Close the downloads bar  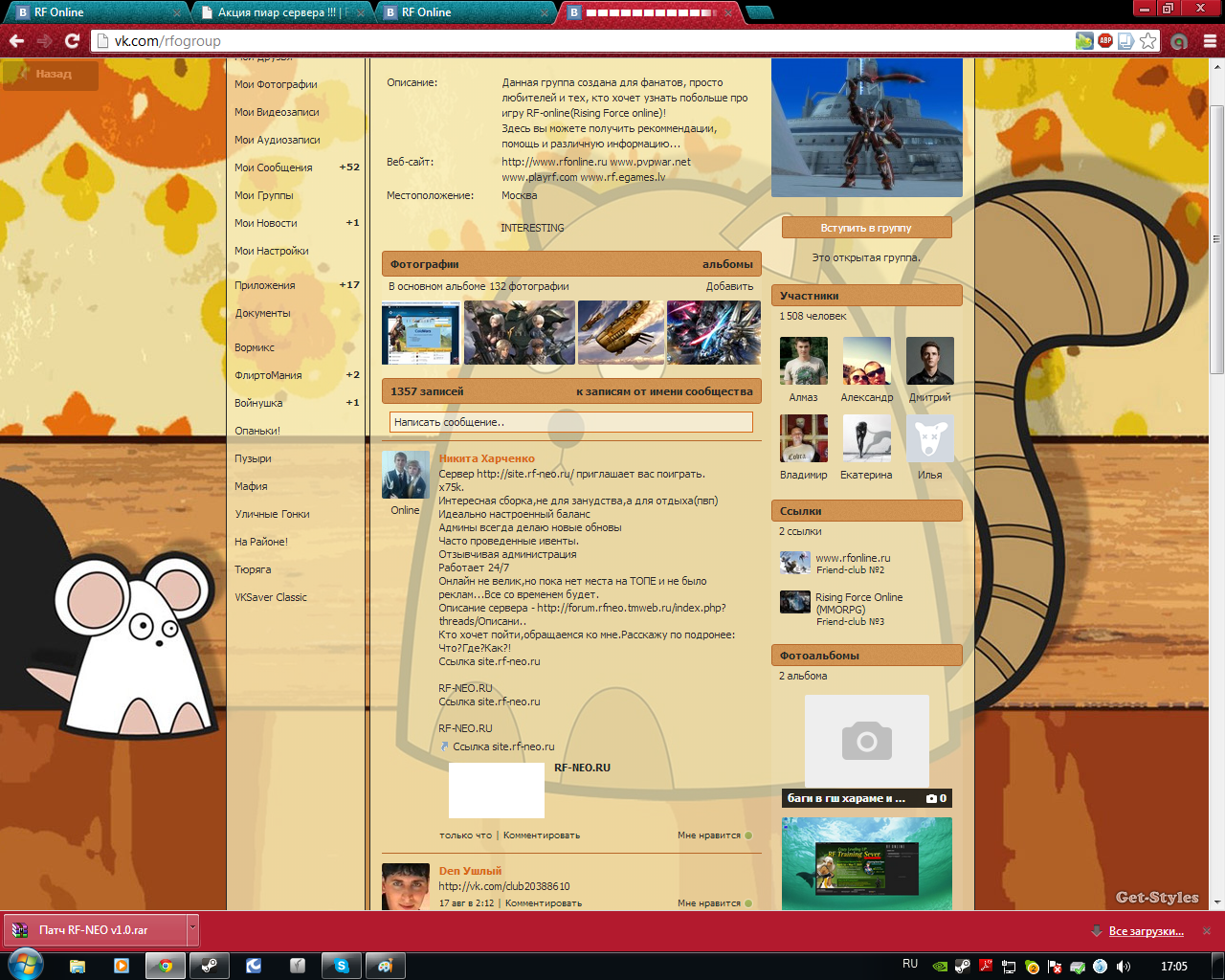1207,930
